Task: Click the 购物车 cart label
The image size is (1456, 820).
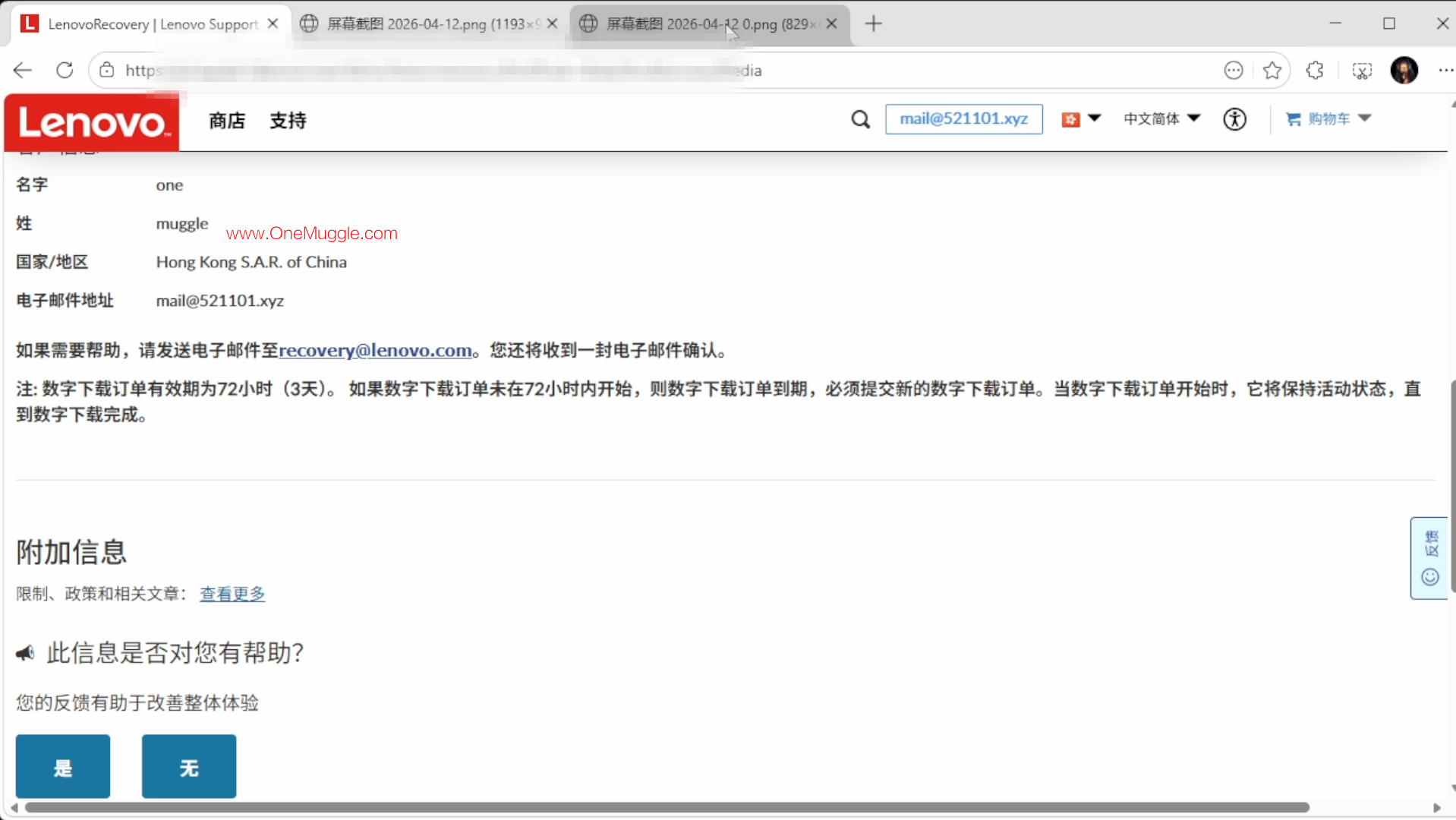Action: (1328, 119)
